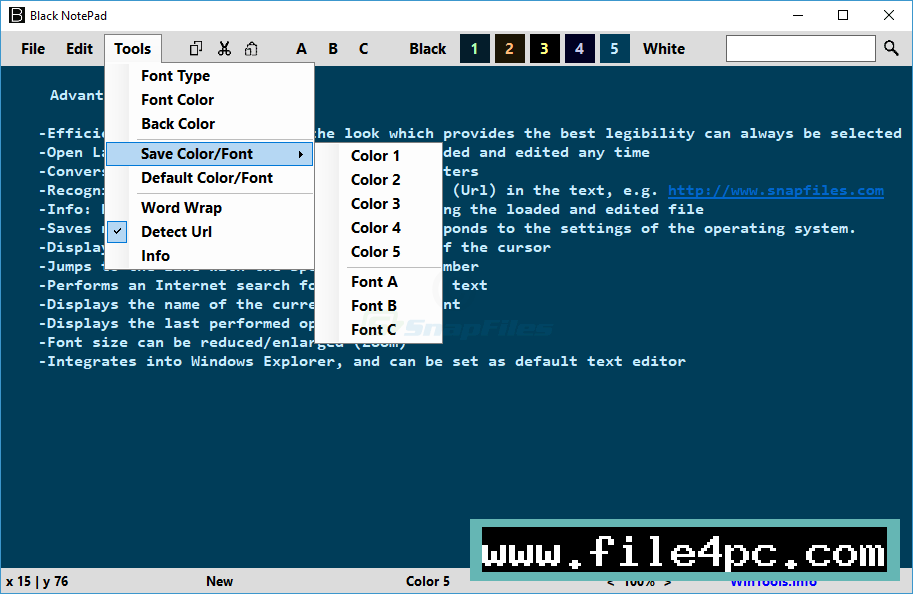
Task: Choose color preset 2 swatch
Action: pos(509,48)
